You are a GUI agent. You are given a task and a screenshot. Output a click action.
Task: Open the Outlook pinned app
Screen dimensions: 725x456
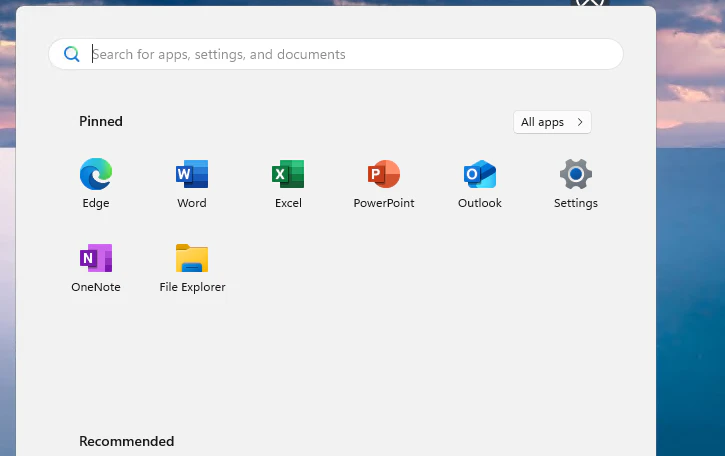pyautogui.click(x=480, y=183)
